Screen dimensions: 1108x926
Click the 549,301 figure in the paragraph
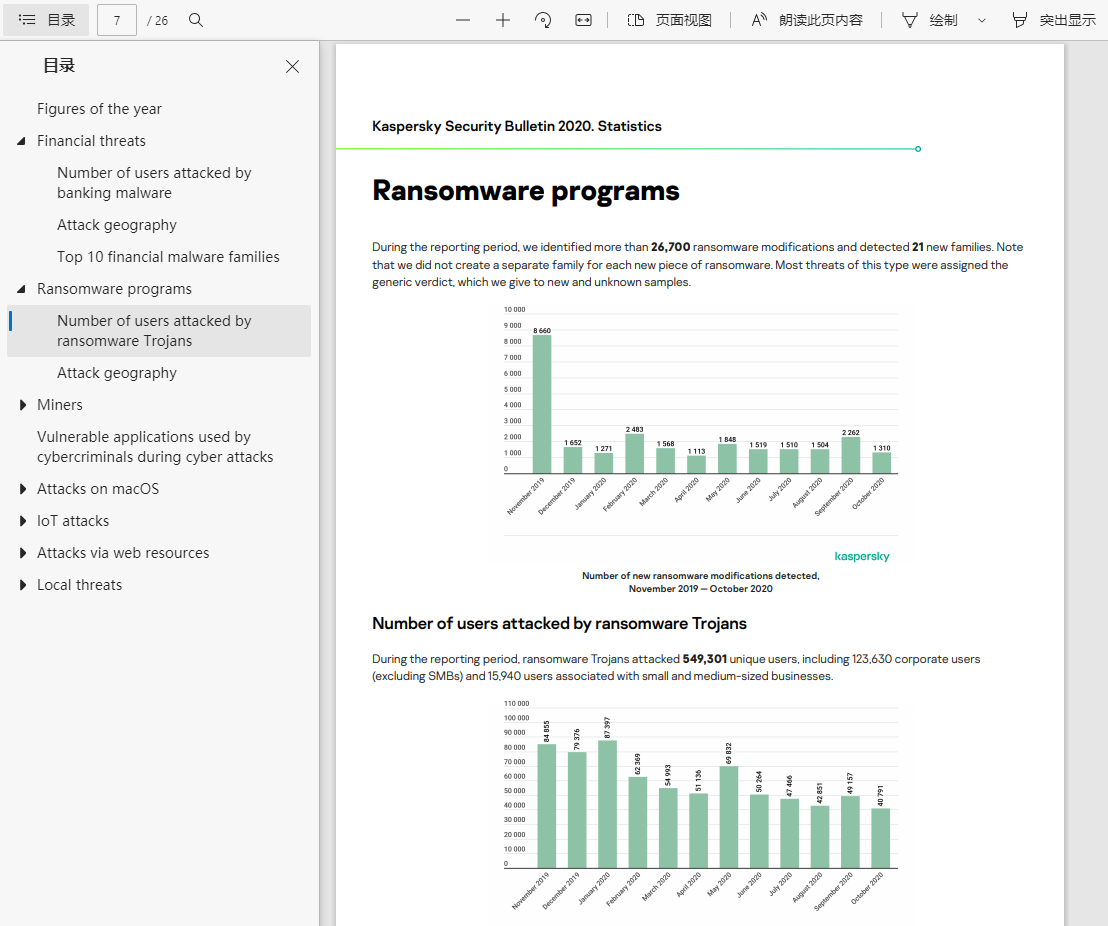click(x=705, y=659)
